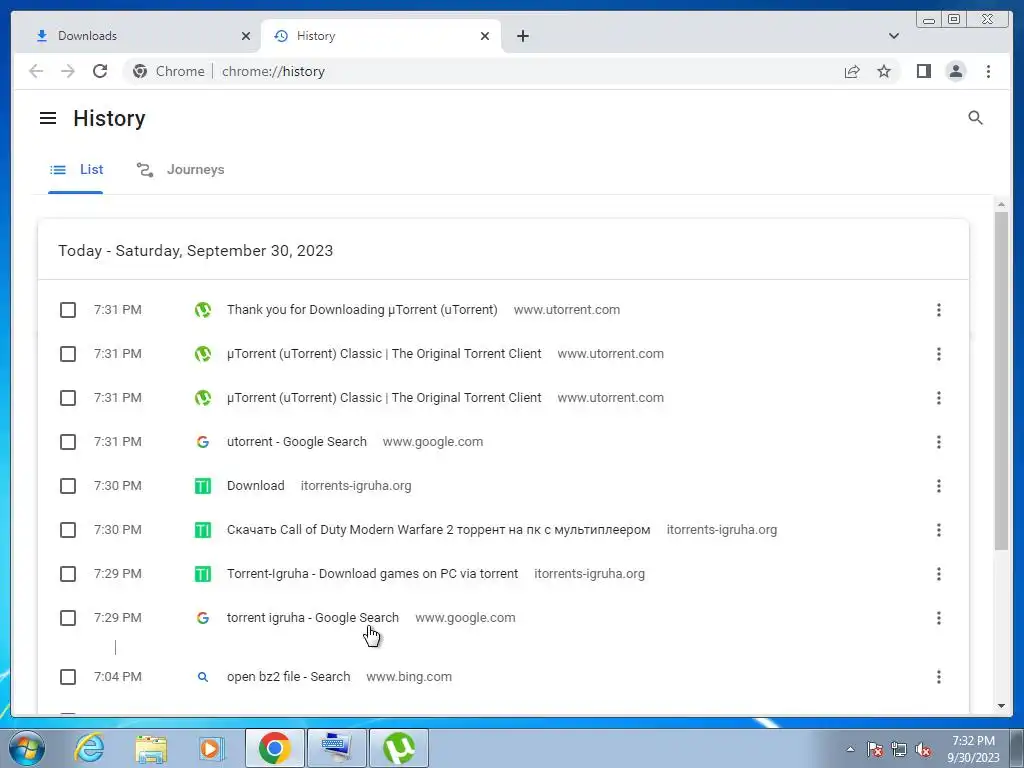Check the torrent igruha - Google Search entry
The height and width of the screenshot is (768, 1024).
click(x=68, y=618)
